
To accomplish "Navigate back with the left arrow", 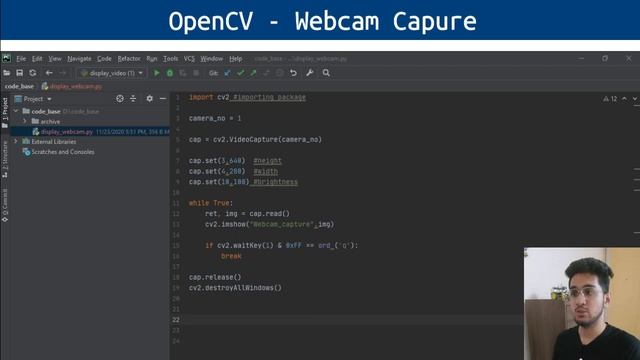I will click(x=49, y=73).
